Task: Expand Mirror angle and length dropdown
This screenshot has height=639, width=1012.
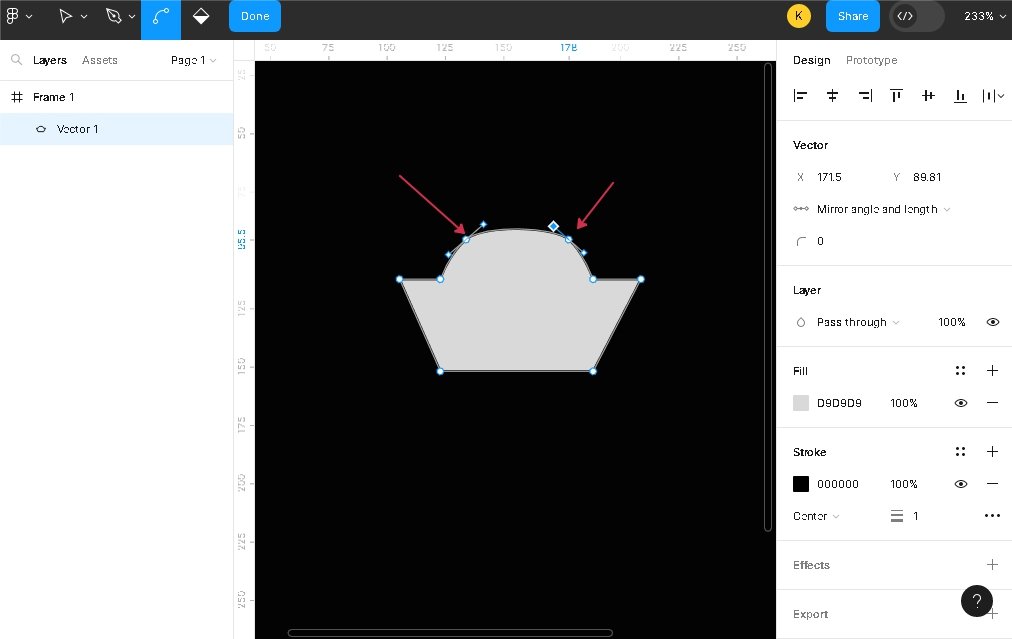Action: pyautogui.click(x=877, y=209)
